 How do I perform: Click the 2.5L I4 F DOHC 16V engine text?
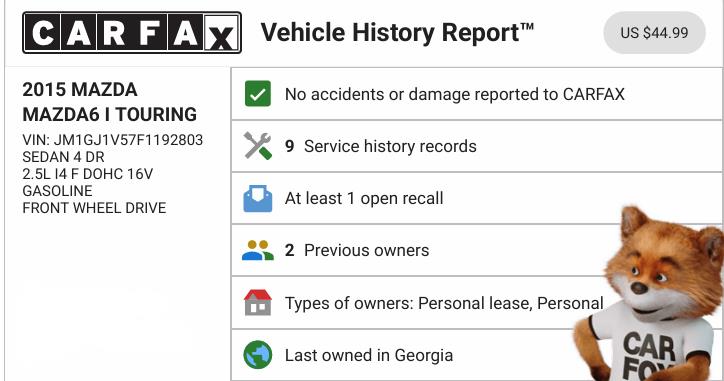[x=88, y=174]
